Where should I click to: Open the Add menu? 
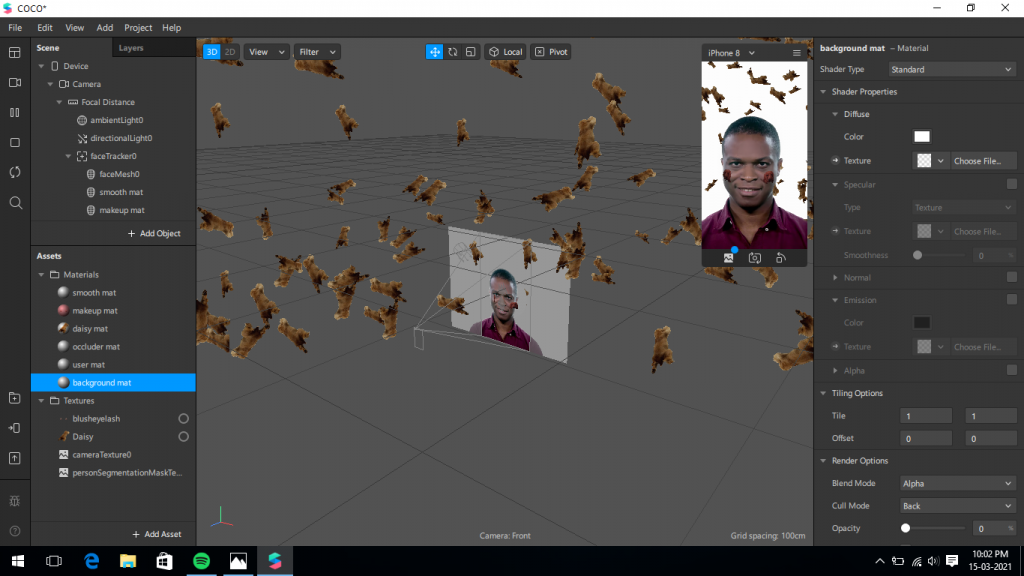tap(104, 27)
